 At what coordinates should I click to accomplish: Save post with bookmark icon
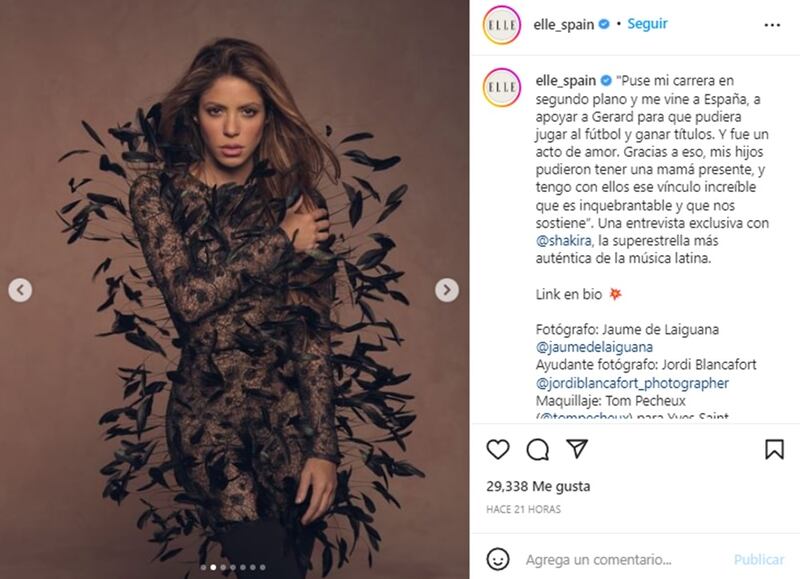(774, 449)
